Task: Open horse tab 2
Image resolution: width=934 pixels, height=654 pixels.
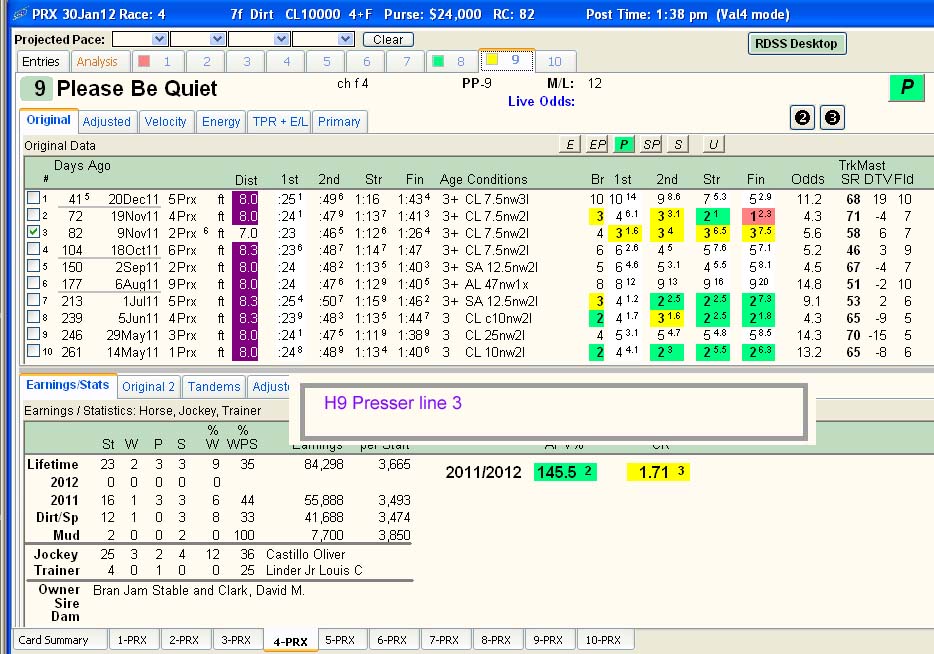Action: point(206,61)
